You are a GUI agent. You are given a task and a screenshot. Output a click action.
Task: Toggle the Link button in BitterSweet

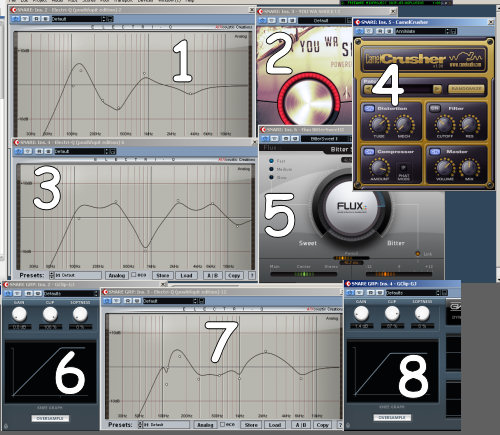tap(418, 254)
